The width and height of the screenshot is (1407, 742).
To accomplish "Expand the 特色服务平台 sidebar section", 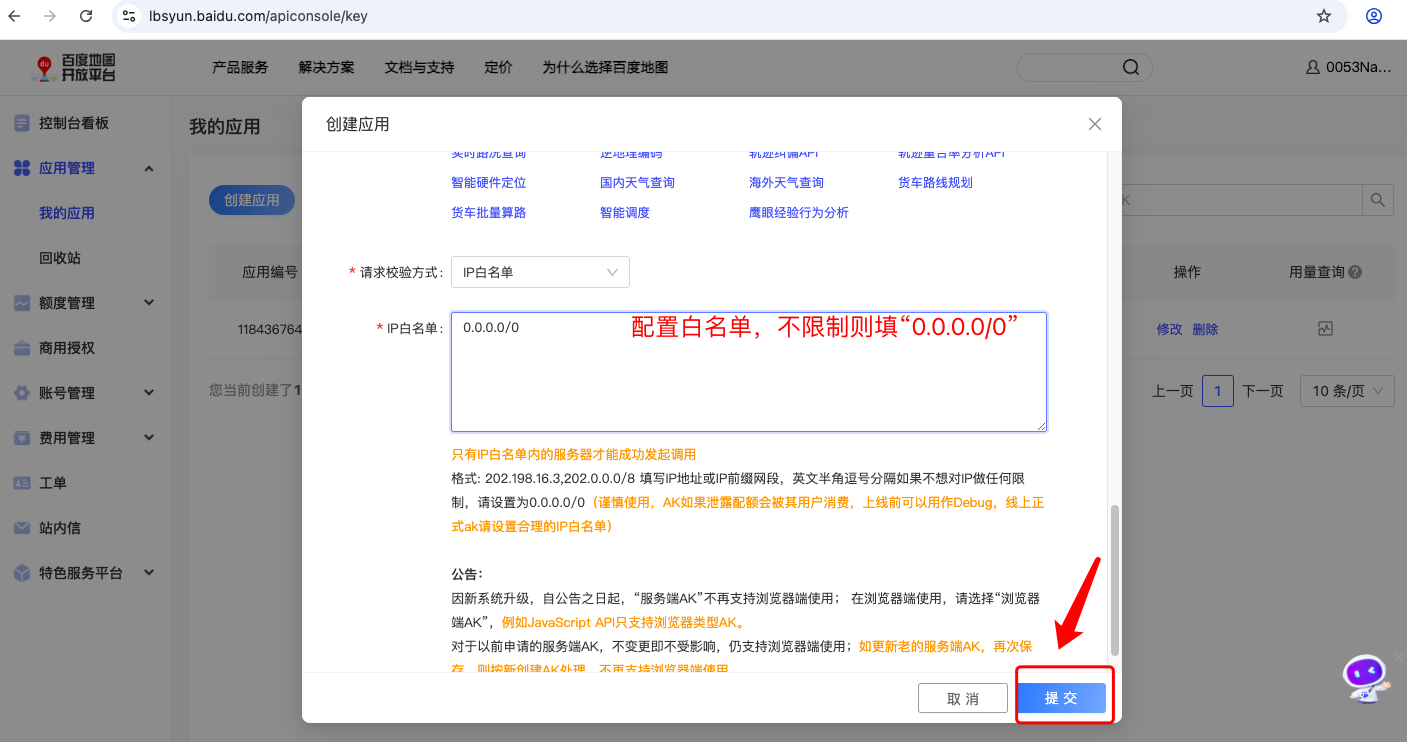I will [149, 573].
